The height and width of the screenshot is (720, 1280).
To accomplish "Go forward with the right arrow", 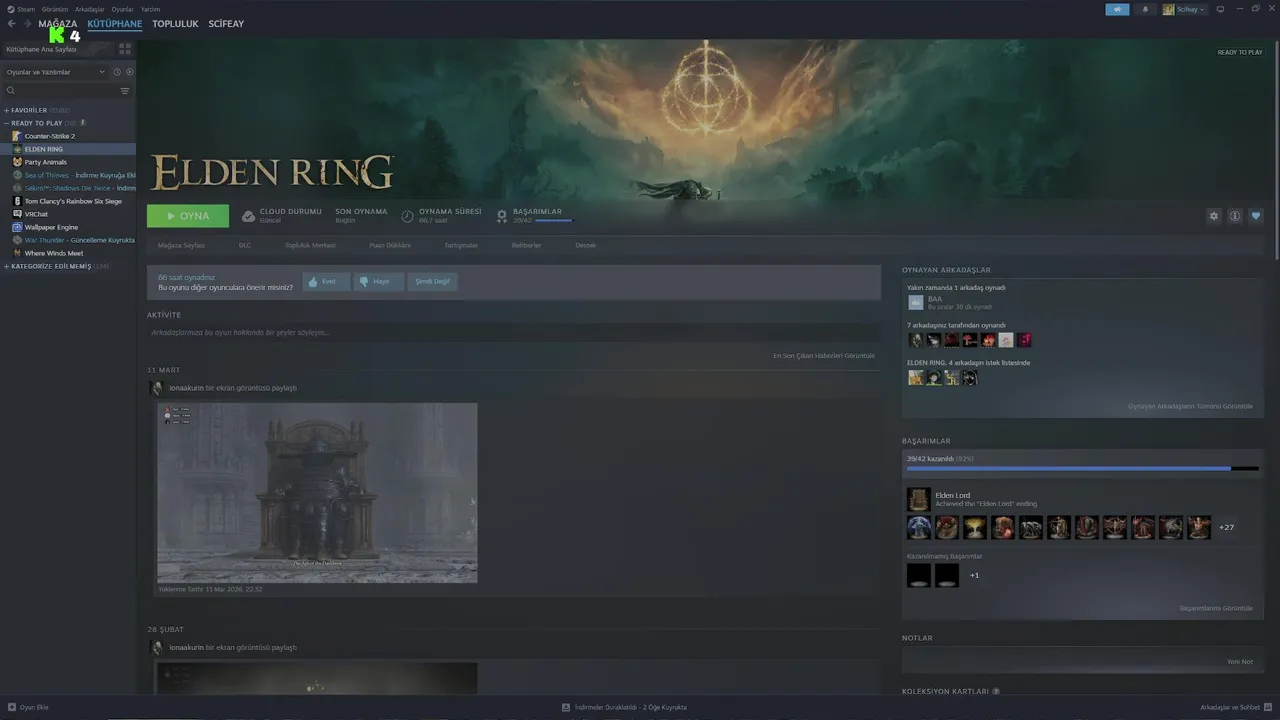I will 27,23.
